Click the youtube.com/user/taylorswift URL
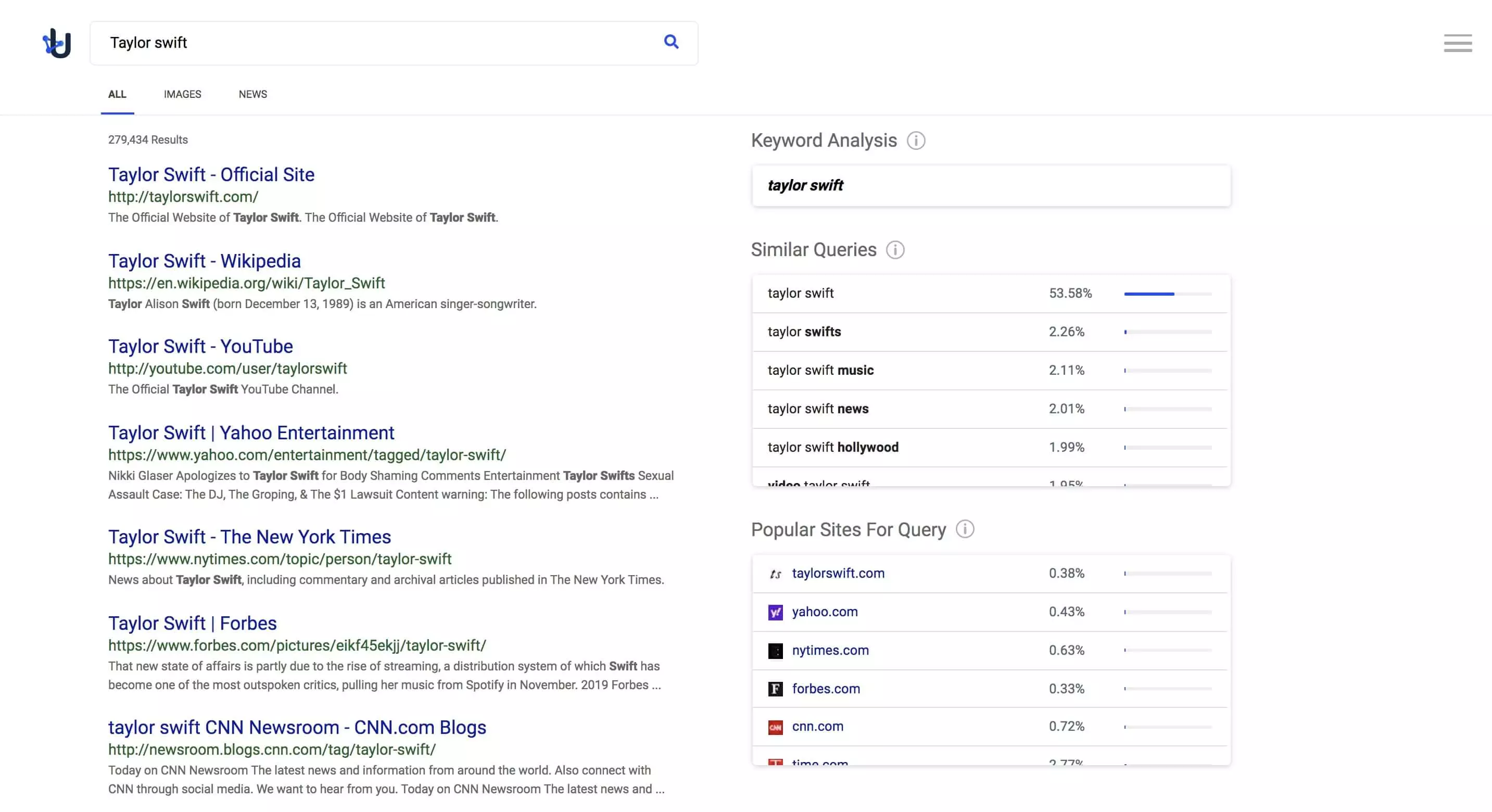The height and width of the screenshot is (812, 1492). pos(227,369)
